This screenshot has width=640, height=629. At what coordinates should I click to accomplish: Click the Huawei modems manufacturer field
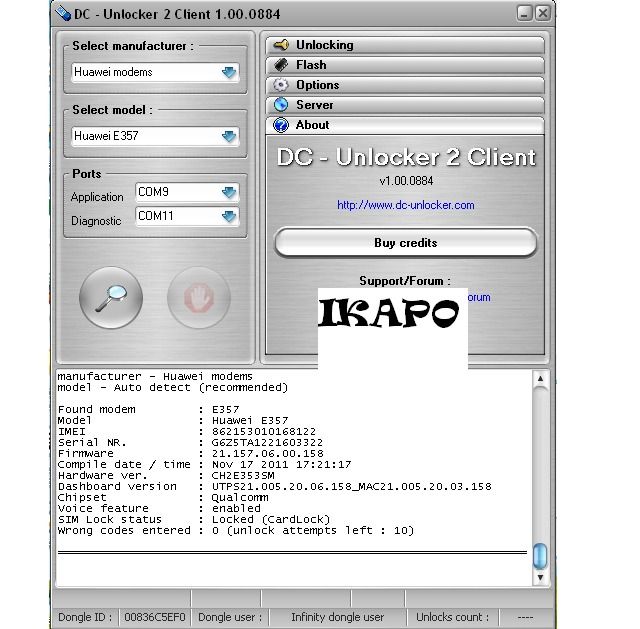pyautogui.click(x=155, y=72)
